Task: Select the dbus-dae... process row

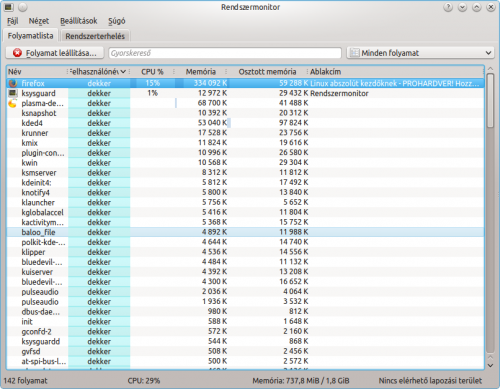Action: [245, 312]
